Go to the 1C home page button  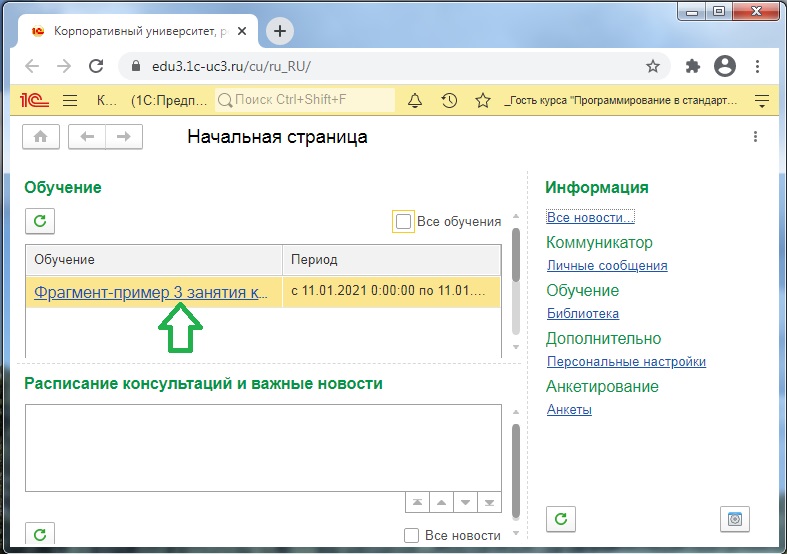(x=41, y=137)
